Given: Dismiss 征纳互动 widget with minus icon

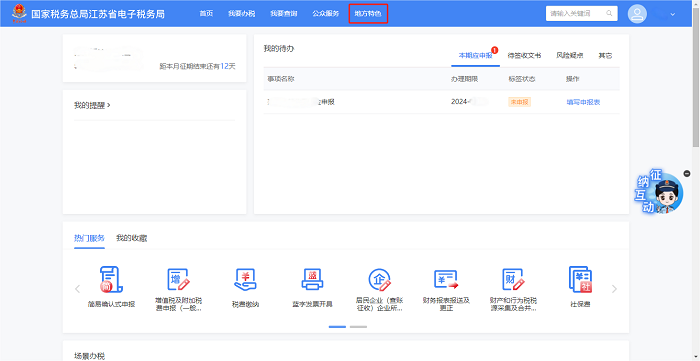Looking at the screenshot, I should point(687,174).
